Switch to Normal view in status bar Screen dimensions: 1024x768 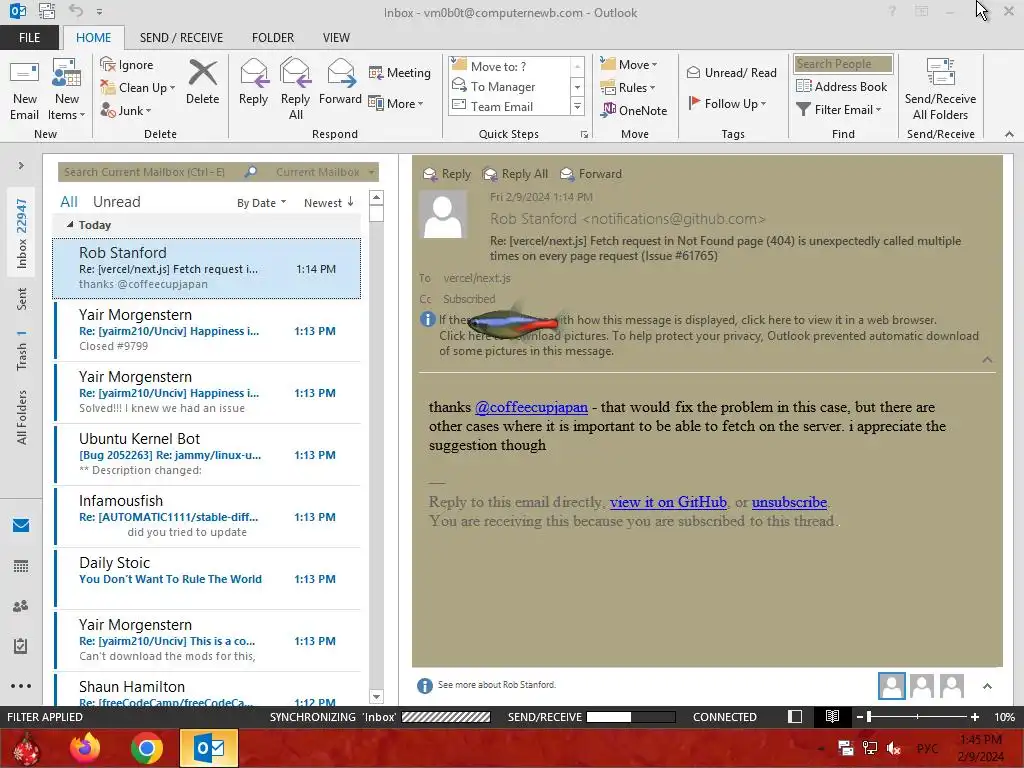[795, 716]
